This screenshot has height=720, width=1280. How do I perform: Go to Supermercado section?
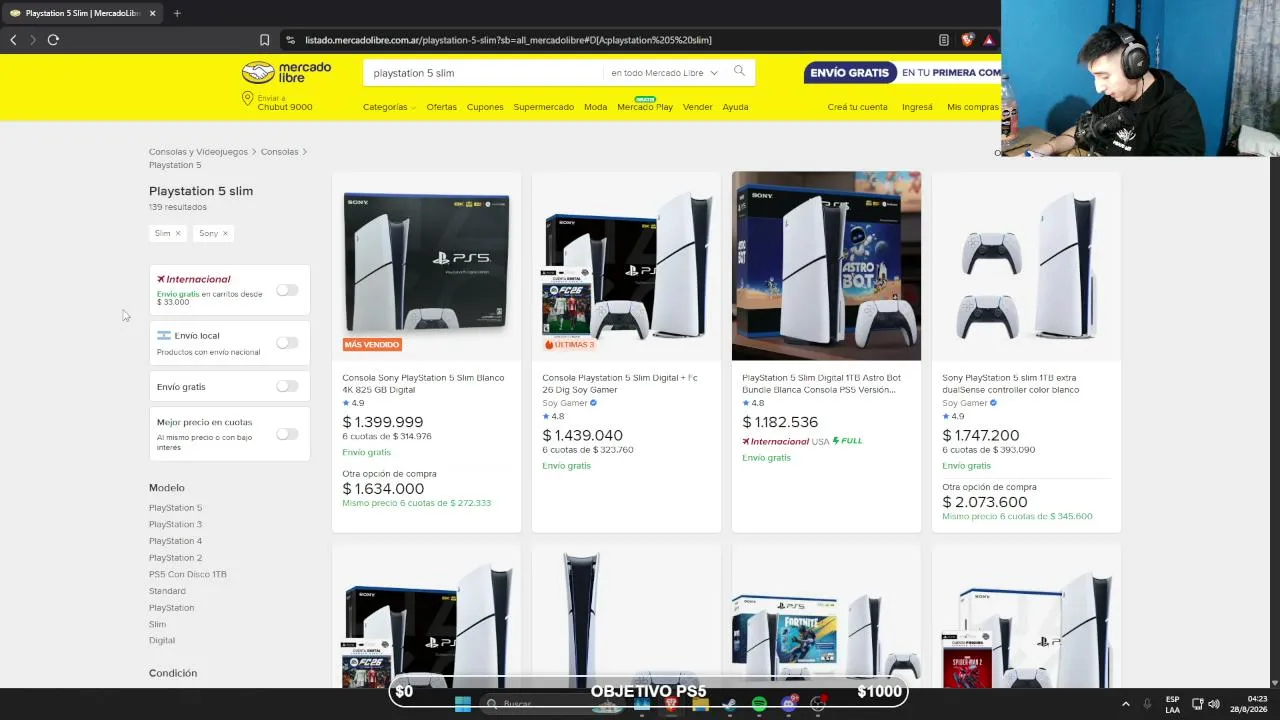[544, 107]
